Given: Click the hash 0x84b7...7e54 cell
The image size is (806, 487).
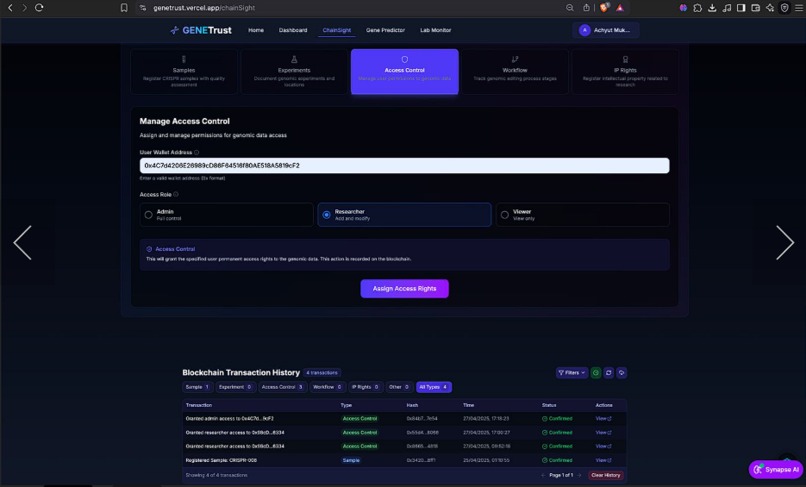Looking at the screenshot, I should [422, 419].
